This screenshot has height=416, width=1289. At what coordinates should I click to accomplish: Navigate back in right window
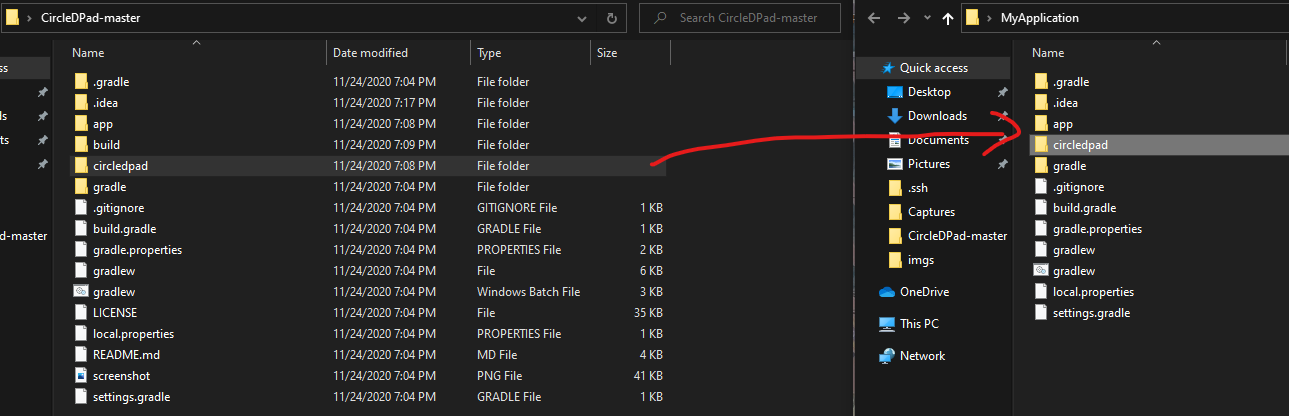[873, 18]
